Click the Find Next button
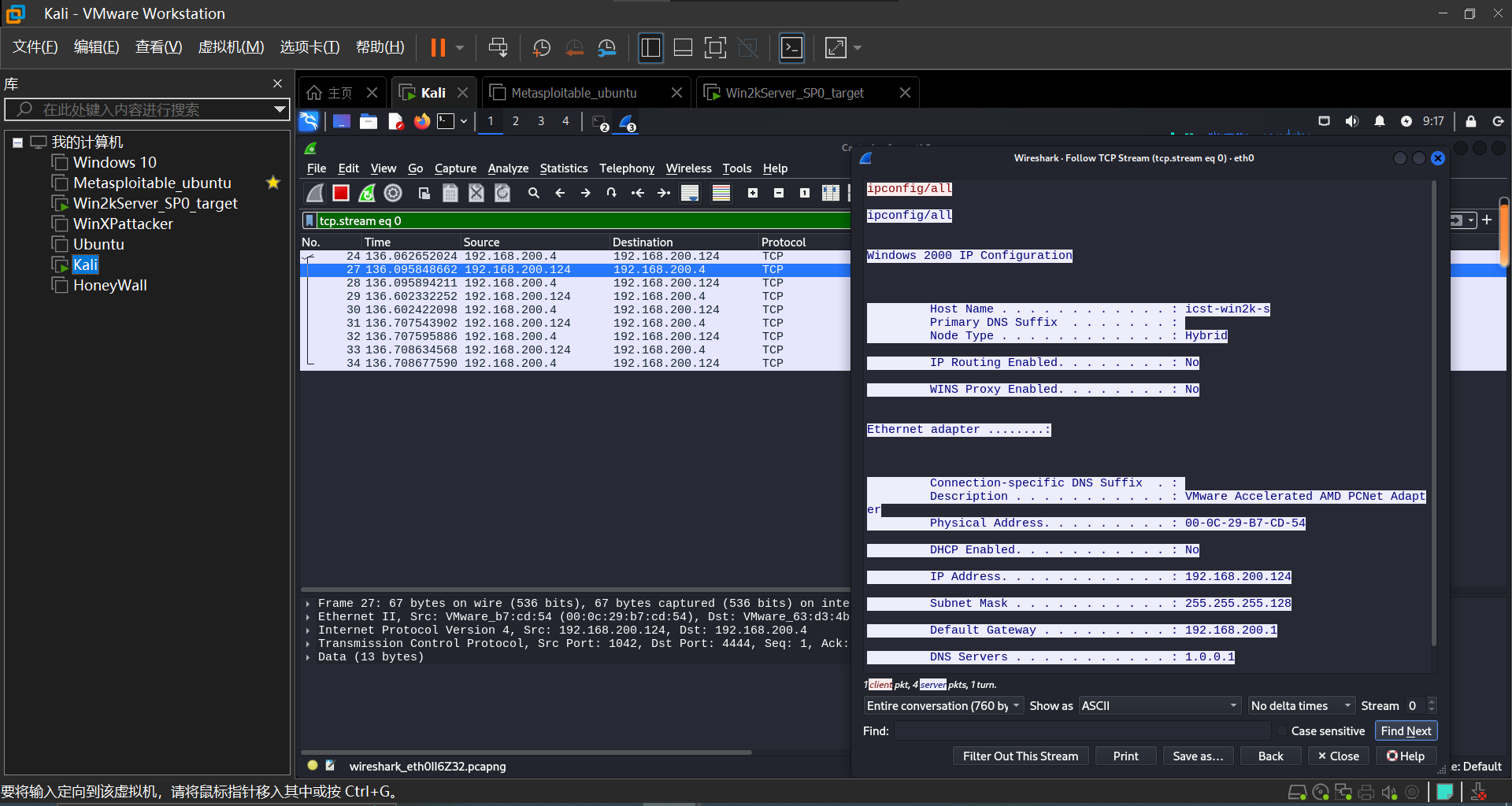This screenshot has width=1512, height=806. (1406, 731)
